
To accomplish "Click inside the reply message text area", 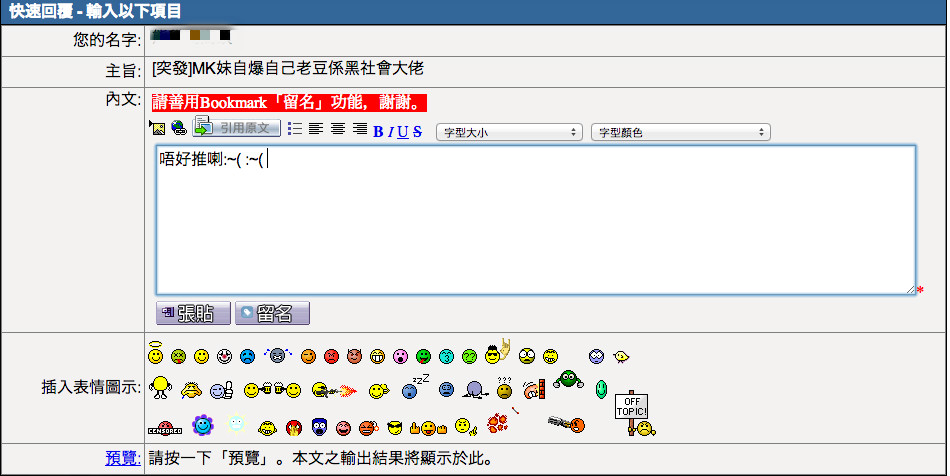I will coord(536,220).
